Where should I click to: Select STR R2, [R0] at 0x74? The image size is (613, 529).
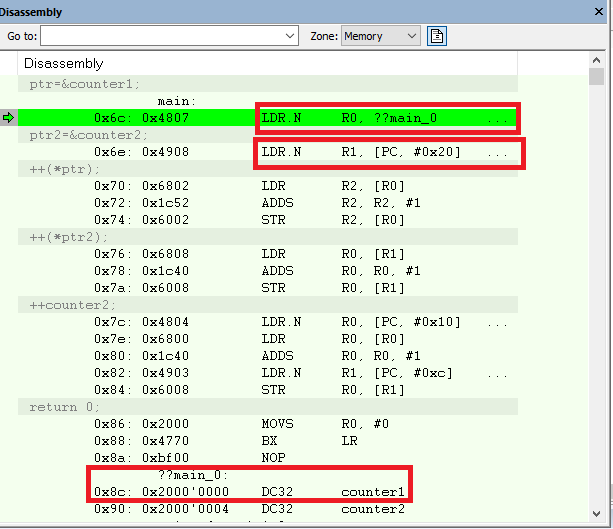[268, 220]
